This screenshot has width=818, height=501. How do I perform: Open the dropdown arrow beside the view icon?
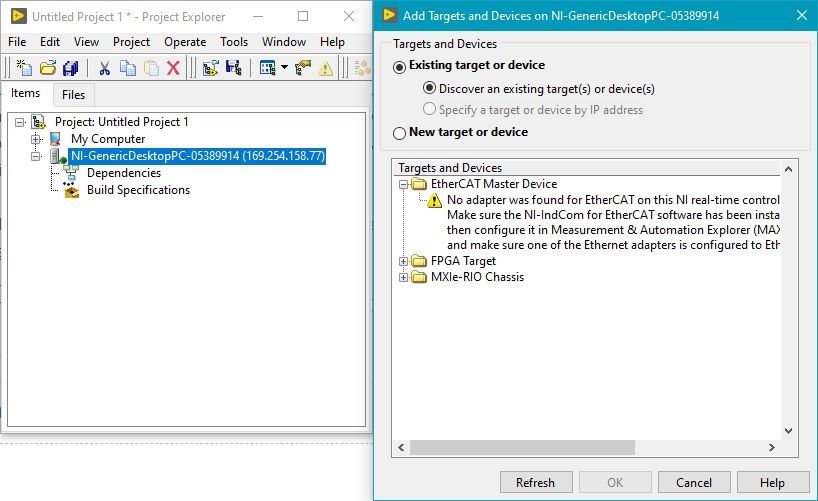click(284, 67)
